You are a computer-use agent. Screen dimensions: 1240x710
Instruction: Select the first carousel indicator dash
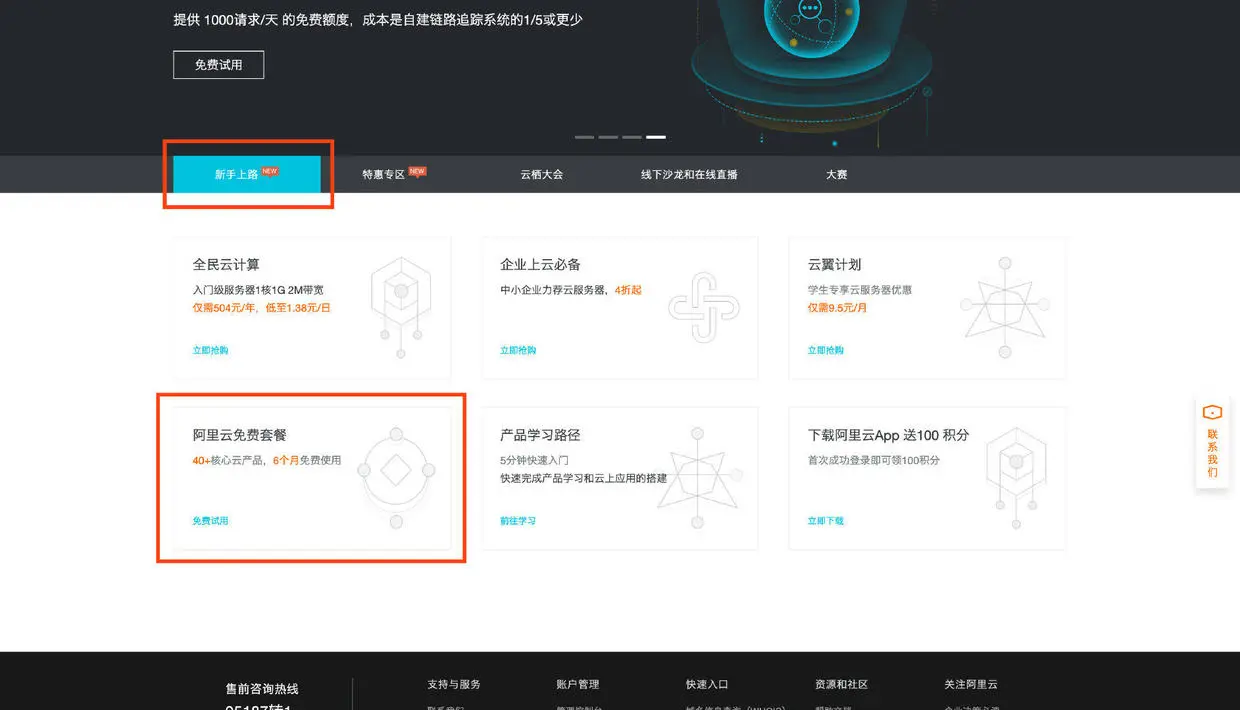click(x=584, y=137)
